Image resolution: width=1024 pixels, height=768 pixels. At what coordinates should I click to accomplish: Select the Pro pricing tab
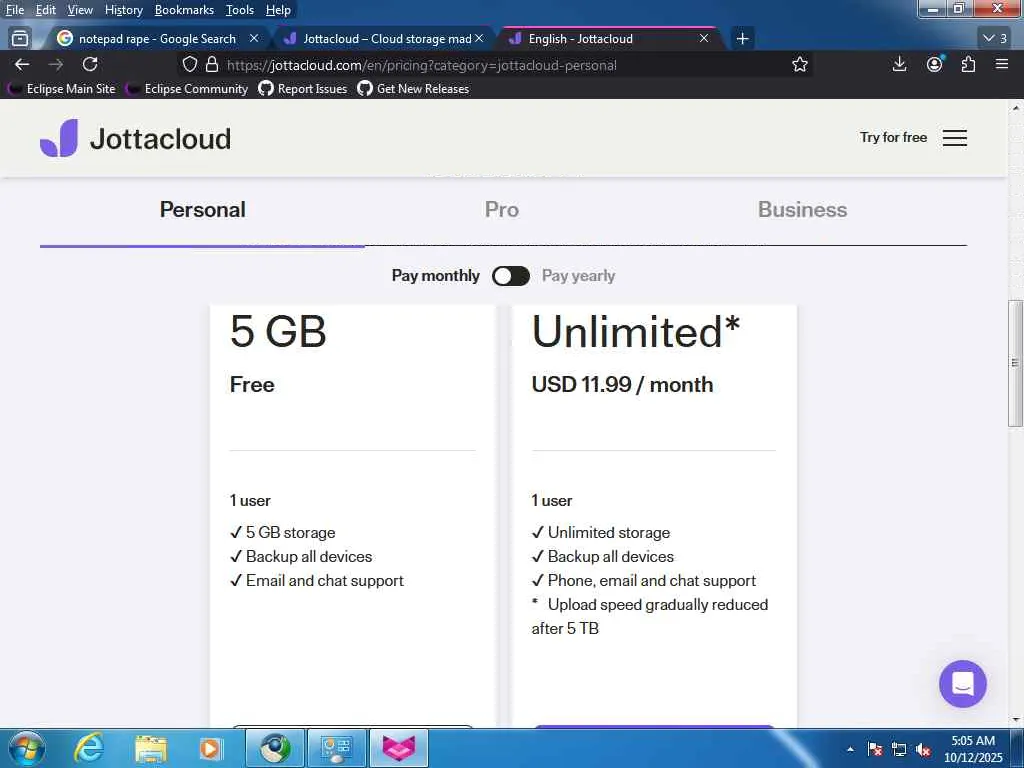point(502,210)
